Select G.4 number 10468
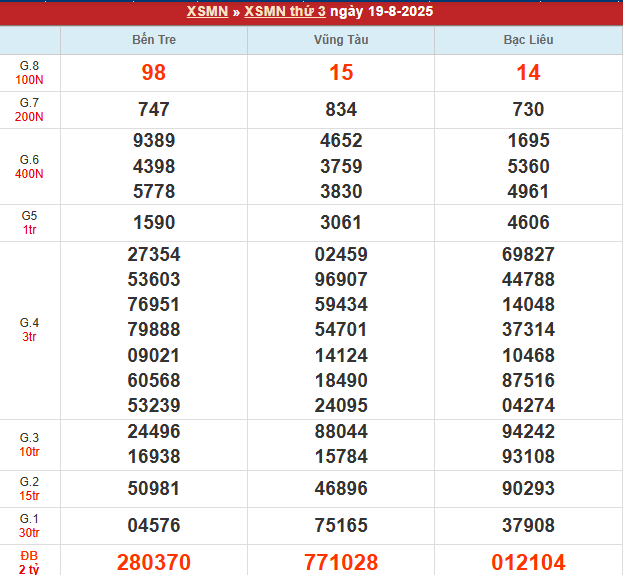Image resolution: width=623 pixels, height=575 pixels. 528,355
